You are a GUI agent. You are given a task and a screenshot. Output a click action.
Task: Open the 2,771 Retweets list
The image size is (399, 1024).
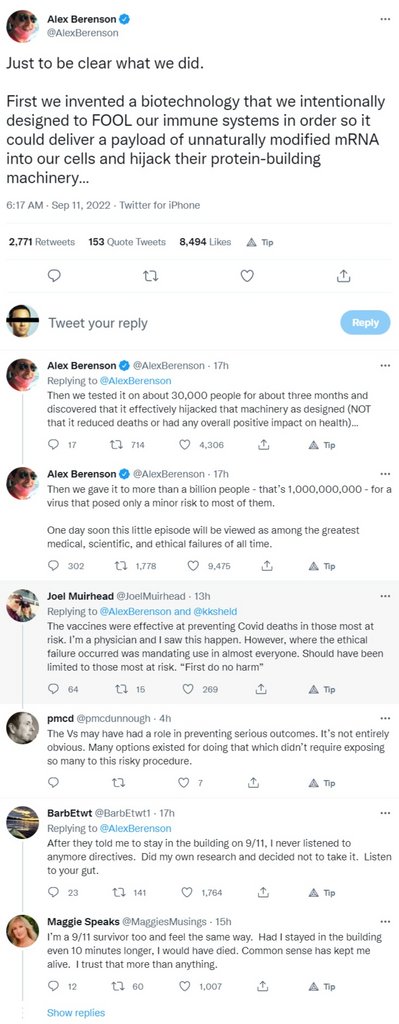pos(42,242)
